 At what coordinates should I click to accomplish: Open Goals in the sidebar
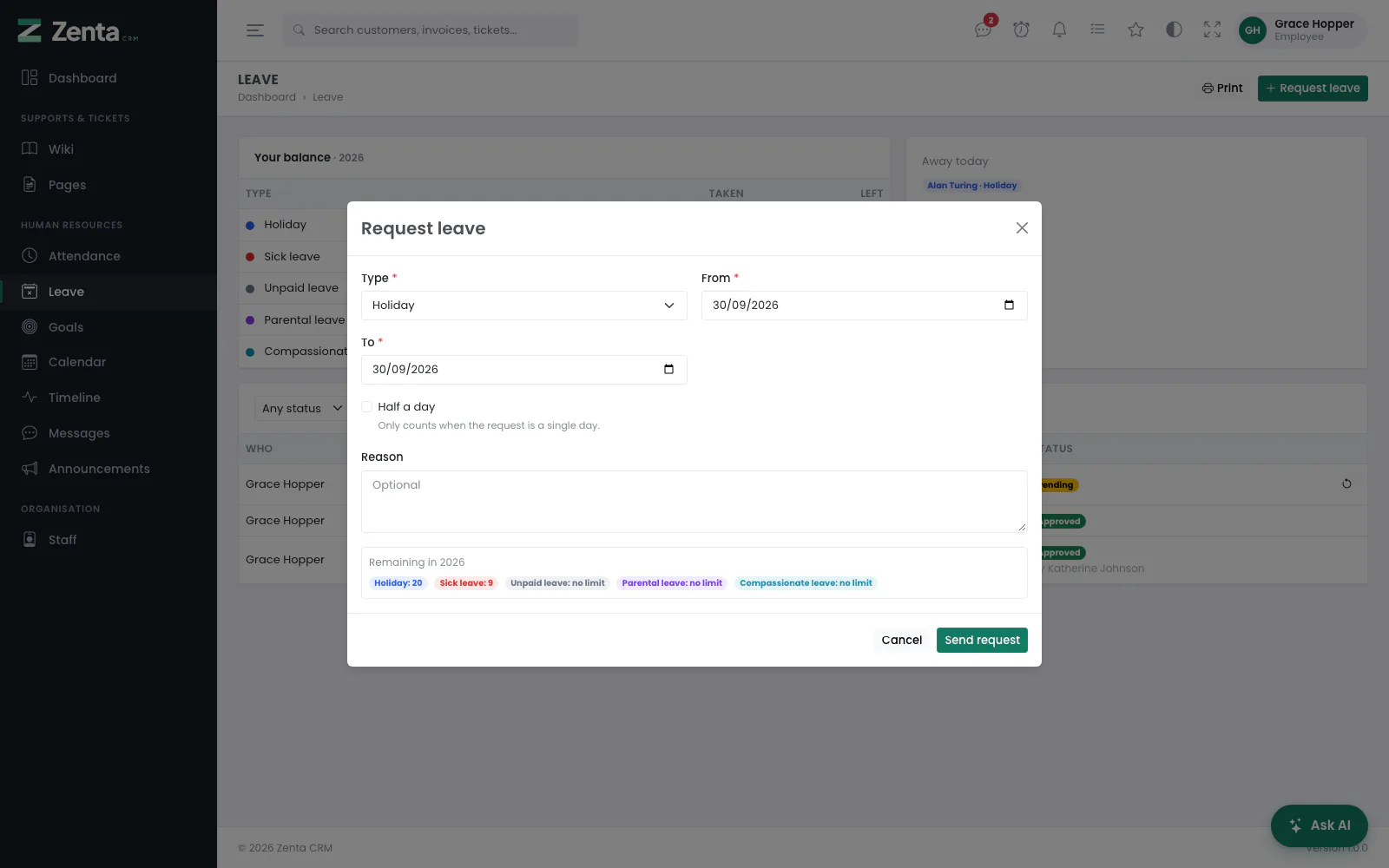click(109, 327)
